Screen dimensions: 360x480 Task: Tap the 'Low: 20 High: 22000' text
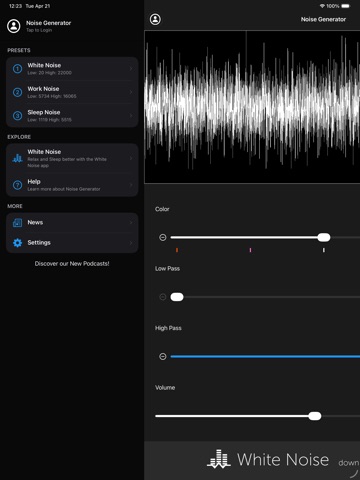click(x=50, y=73)
